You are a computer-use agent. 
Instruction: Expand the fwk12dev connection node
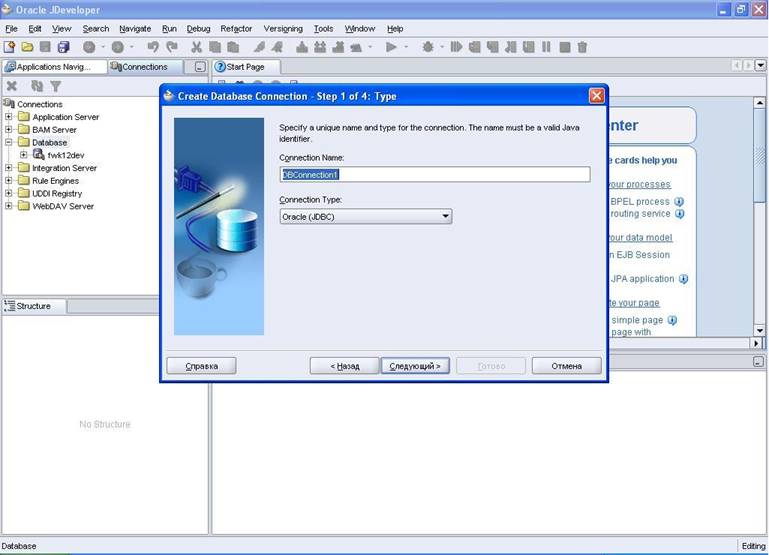tap(23, 155)
